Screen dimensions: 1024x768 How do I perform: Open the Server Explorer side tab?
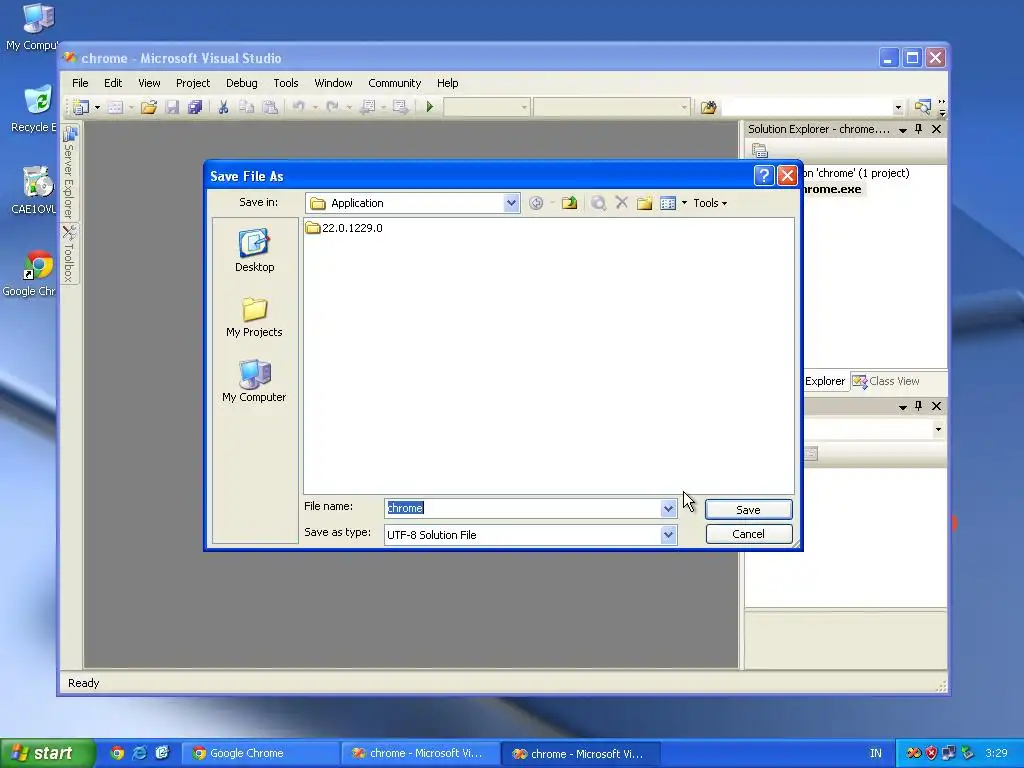tap(69, 171)
